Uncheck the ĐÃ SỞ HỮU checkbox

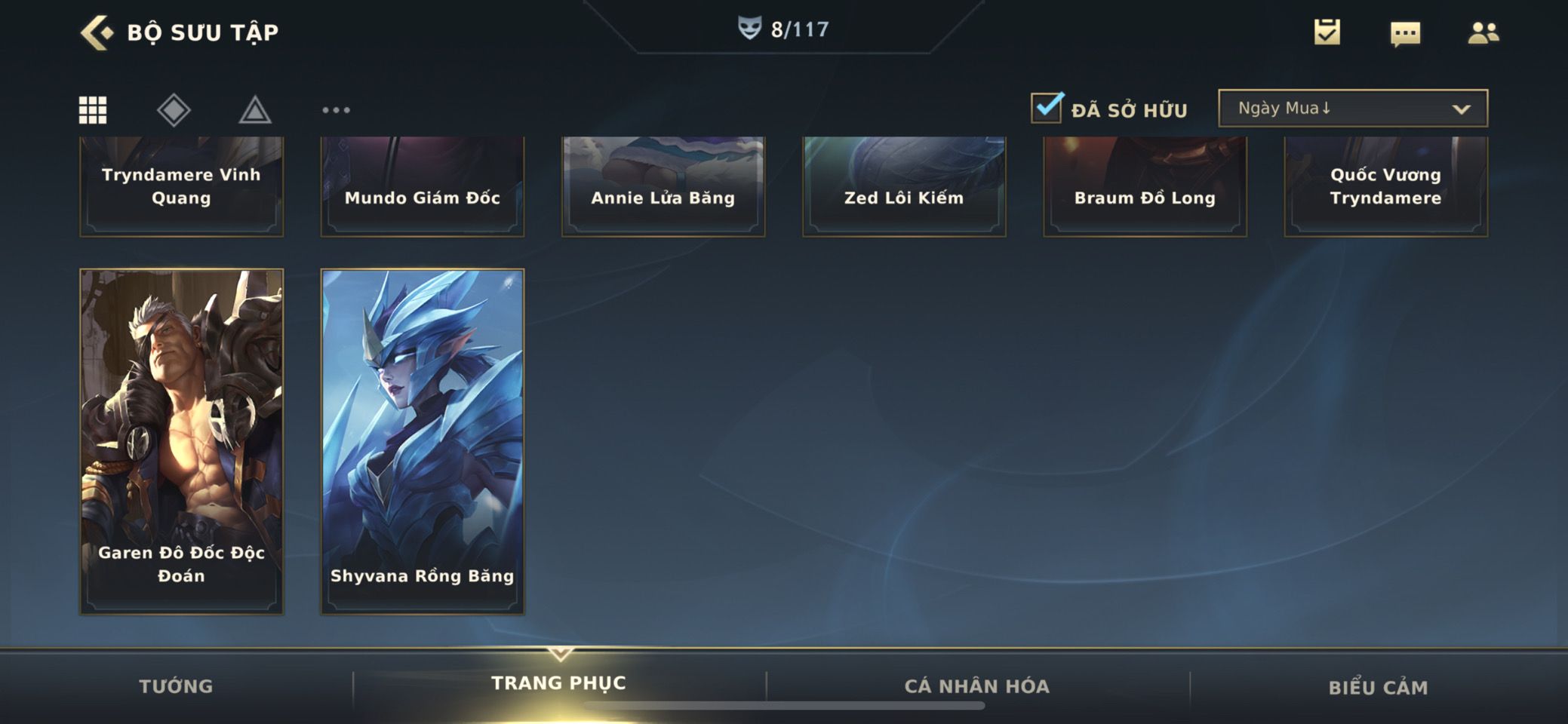pyautogui.click(x=1047, y=108)
